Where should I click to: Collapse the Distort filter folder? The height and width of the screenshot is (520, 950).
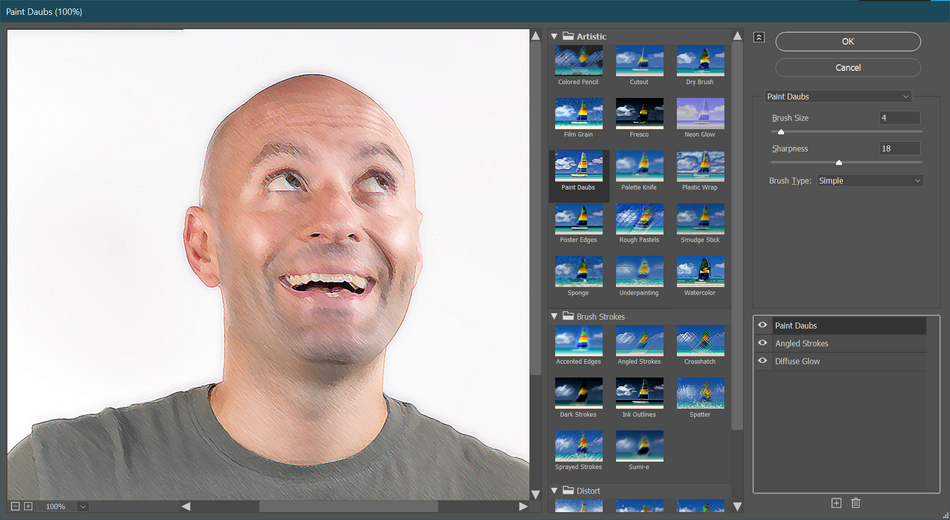pyautogui.click(x=554, y=491)
